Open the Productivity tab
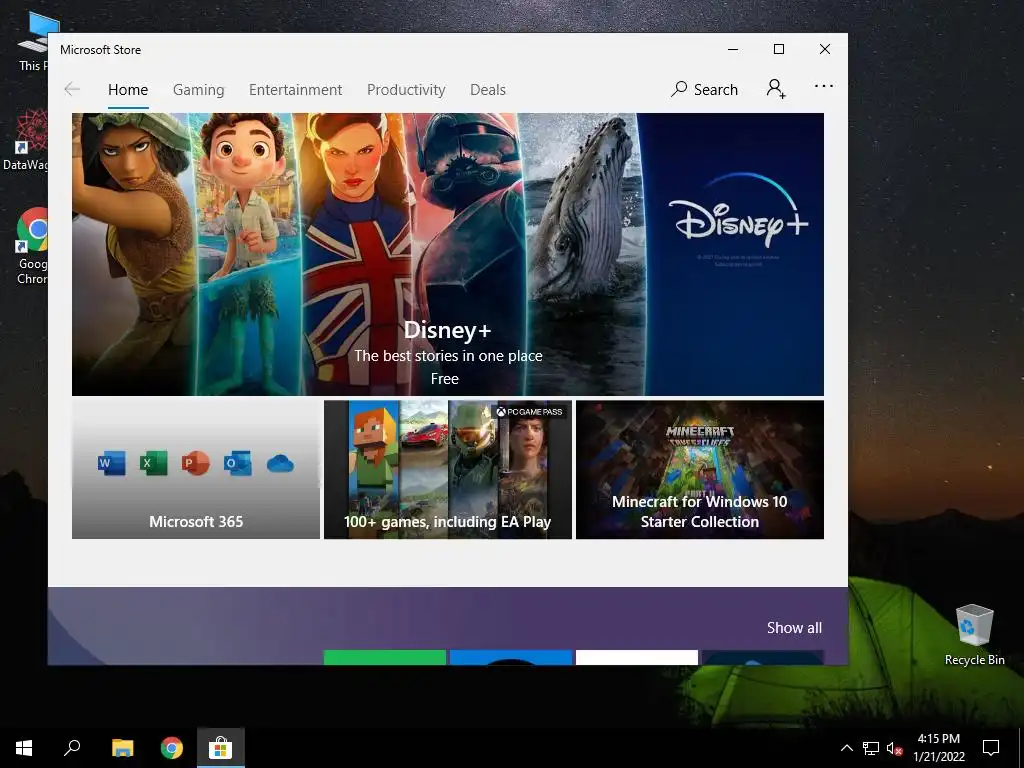Screen dimensions: 1024x768 pyautogui.click(x=406, y=89)
